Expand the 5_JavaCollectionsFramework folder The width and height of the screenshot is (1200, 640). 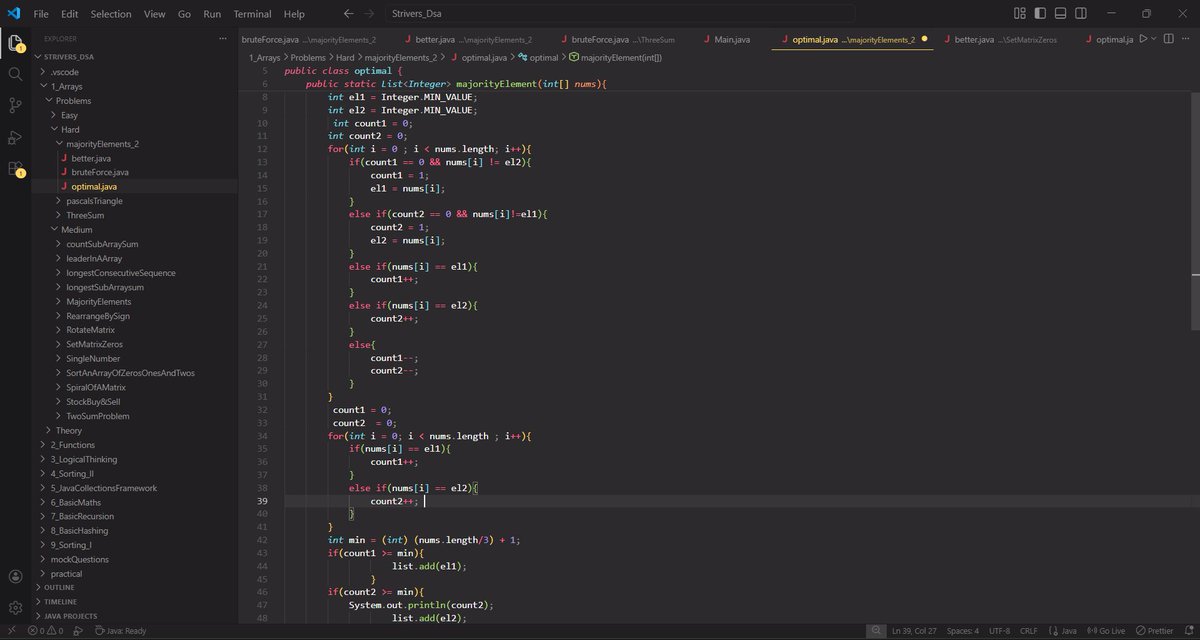coord(135,488)
